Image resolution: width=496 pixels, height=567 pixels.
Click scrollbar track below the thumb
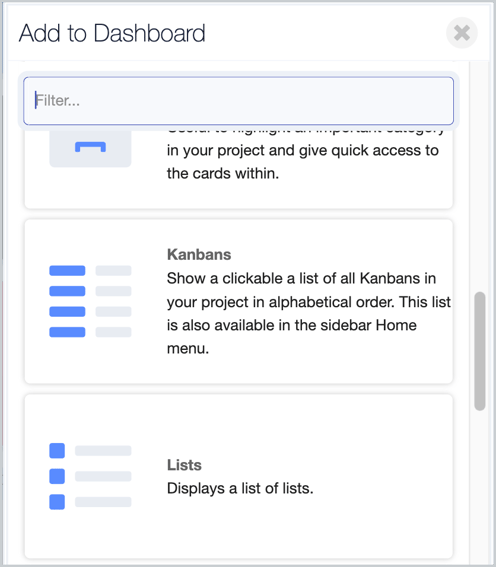click(480, 485)
